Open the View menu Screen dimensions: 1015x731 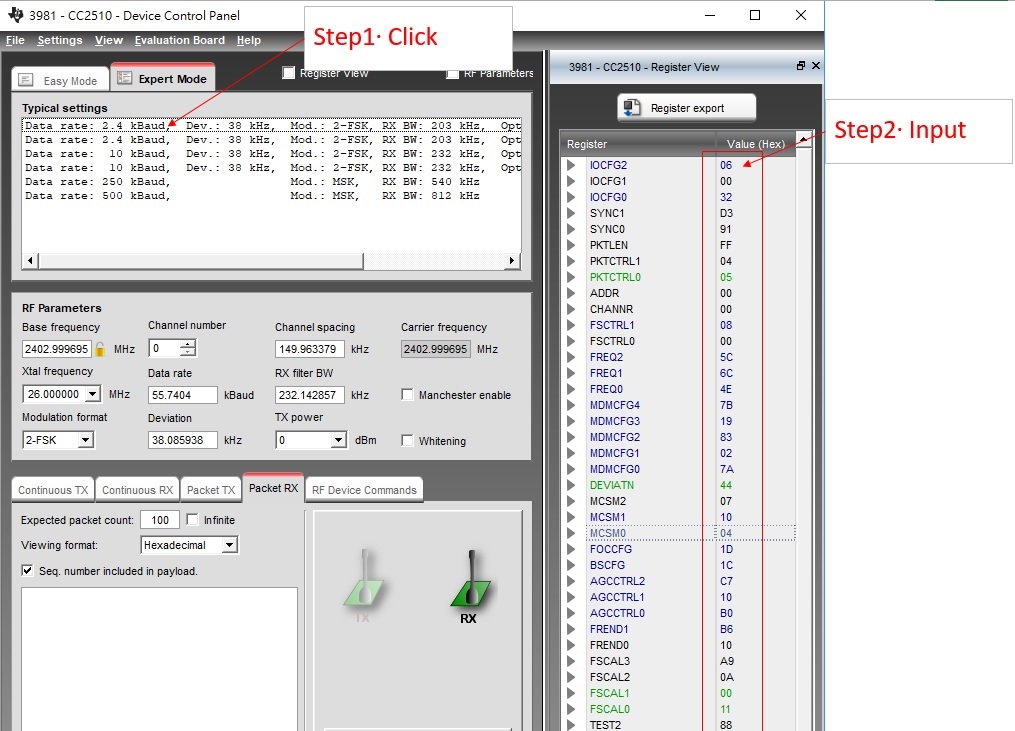click(108, 40)
